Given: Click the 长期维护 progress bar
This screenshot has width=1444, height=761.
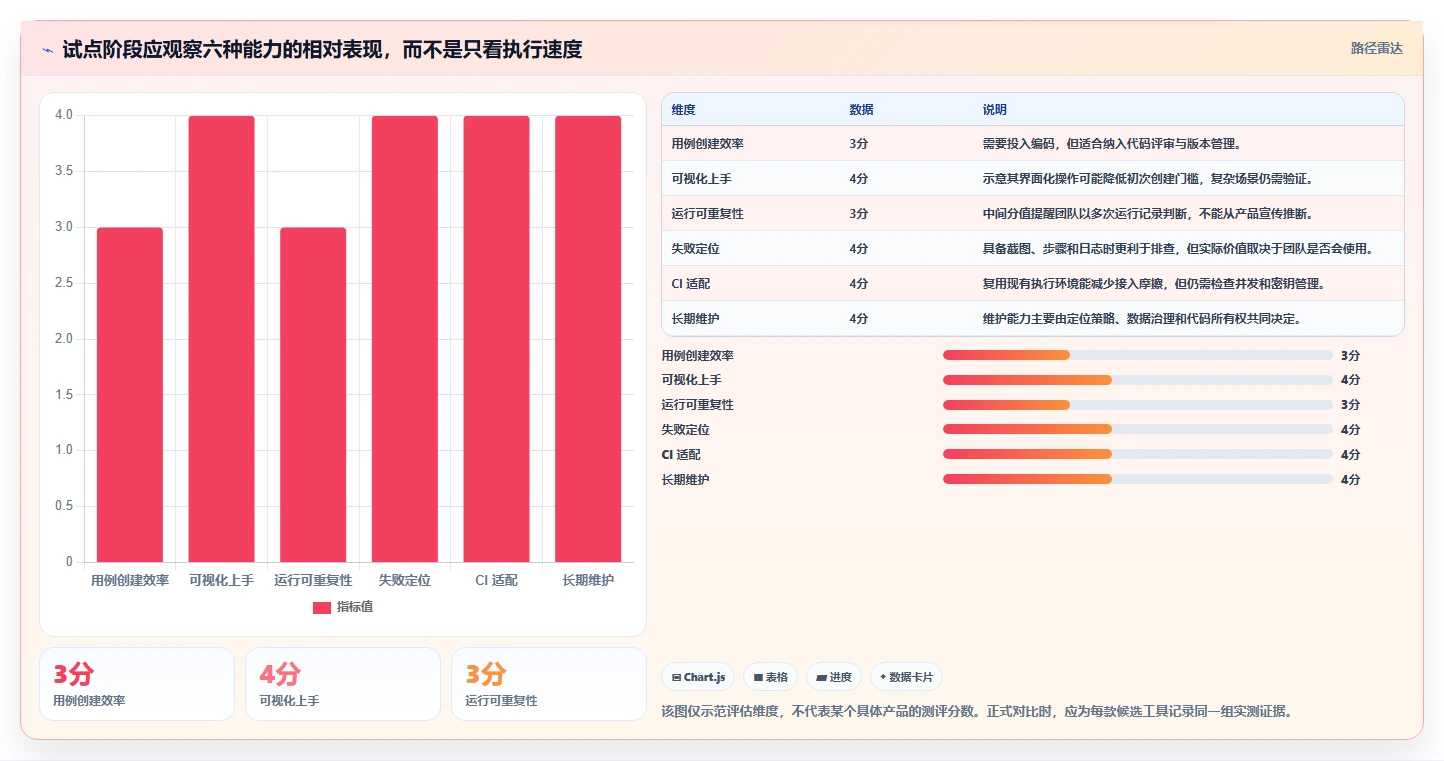Looking at the screenshot, I should coord(1137,479).
